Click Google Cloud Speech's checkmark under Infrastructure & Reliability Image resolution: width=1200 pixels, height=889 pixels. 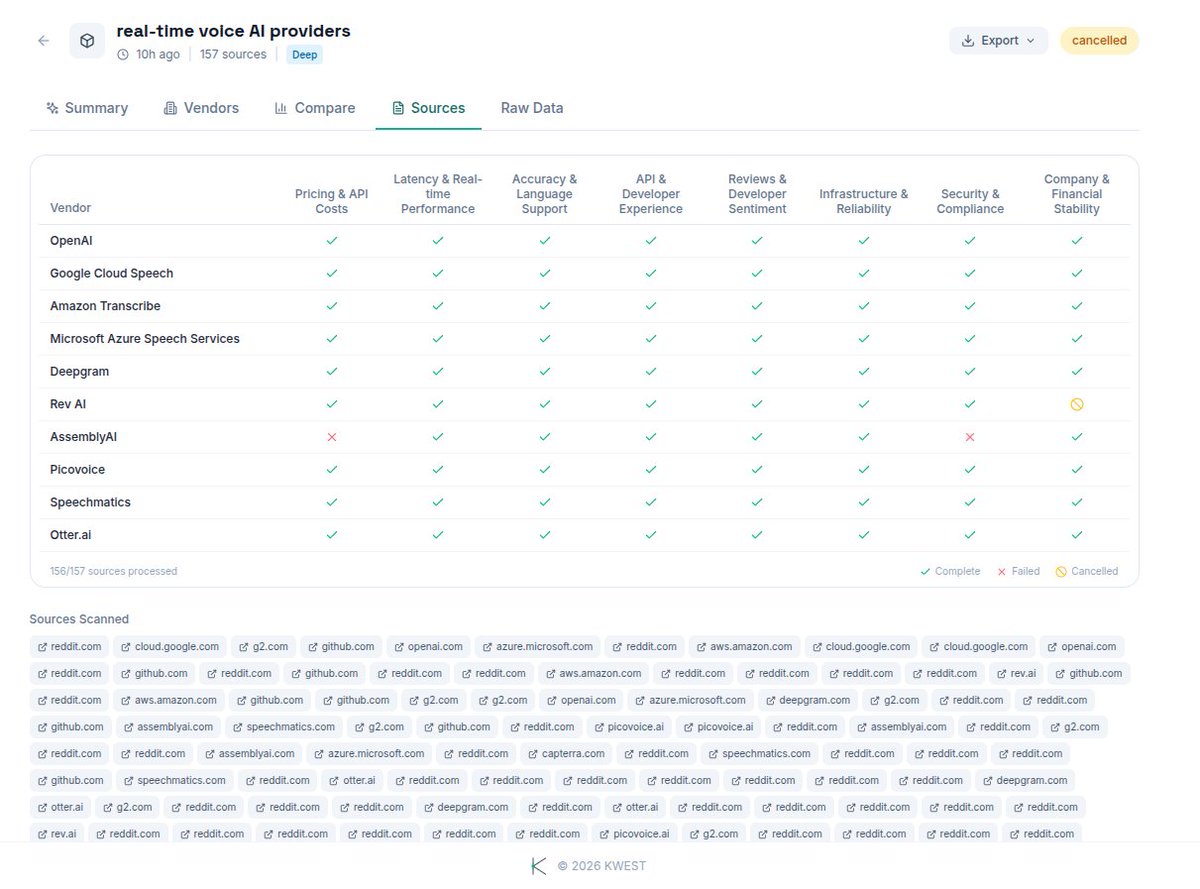click(864, 274)
